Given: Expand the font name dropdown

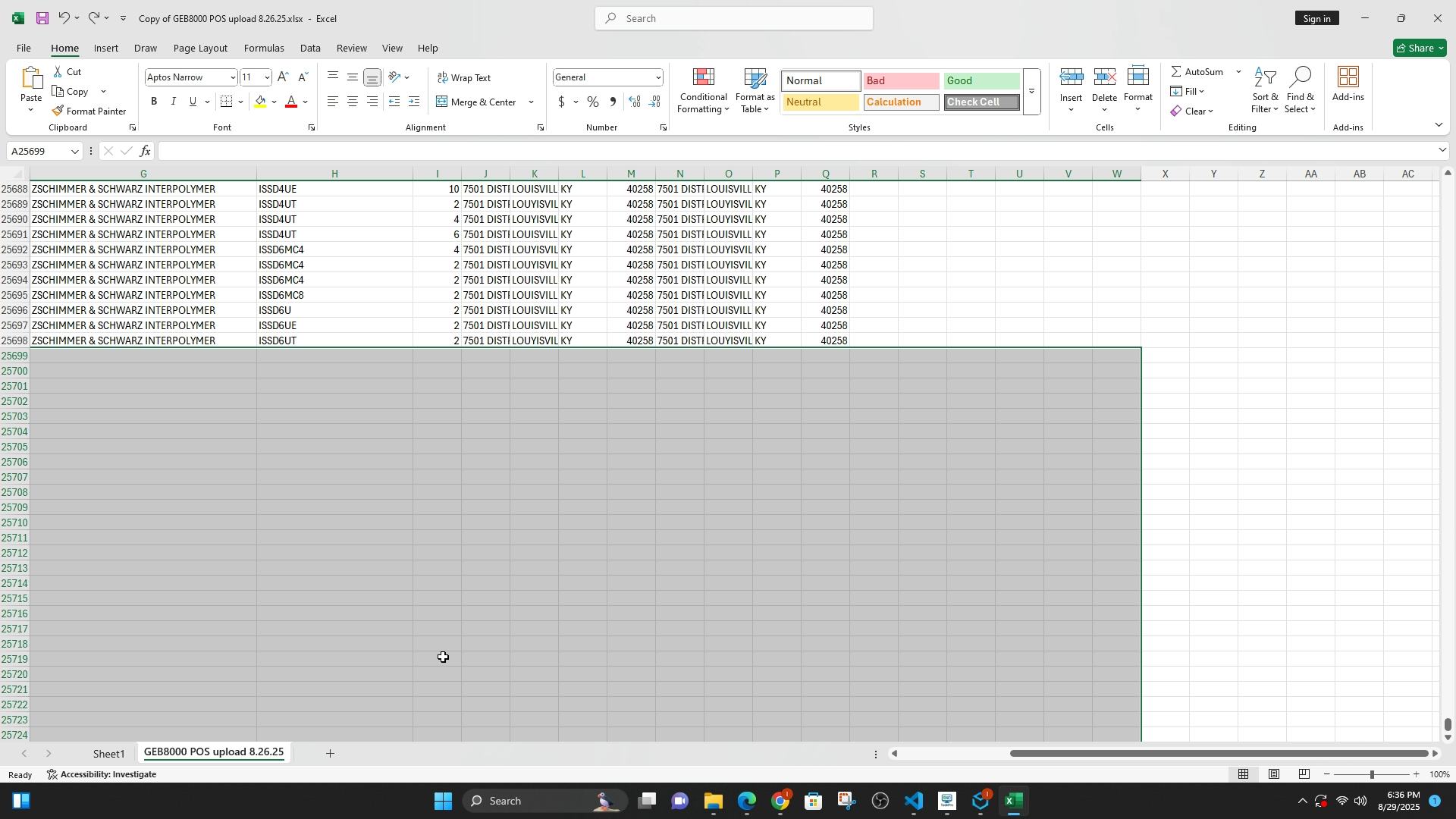Looking at the screenshot, I should pyautogui.click(x=233, y=77).
